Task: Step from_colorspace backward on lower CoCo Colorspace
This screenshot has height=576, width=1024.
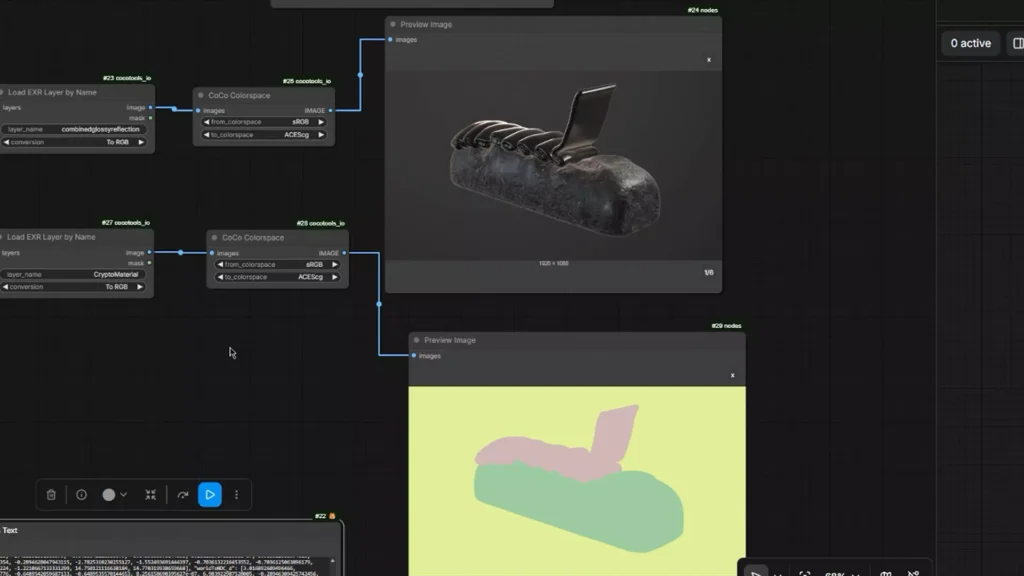Action: (x=220, y=264)
